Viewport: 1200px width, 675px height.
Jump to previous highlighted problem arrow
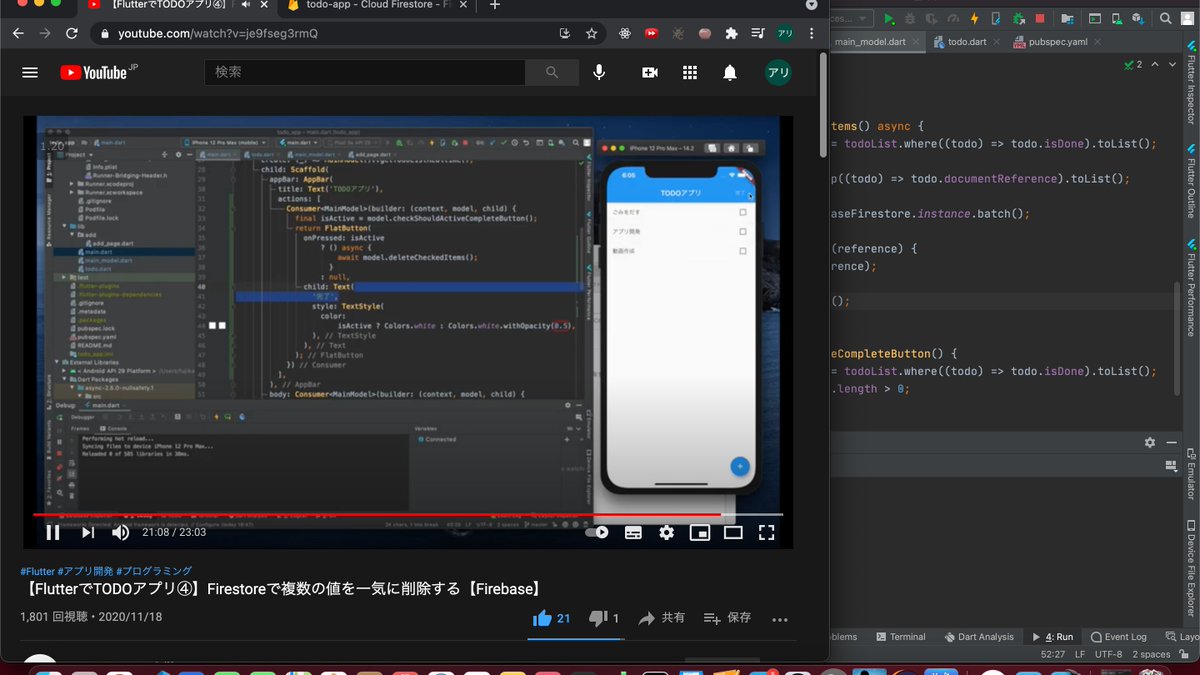coord(1155,64)
